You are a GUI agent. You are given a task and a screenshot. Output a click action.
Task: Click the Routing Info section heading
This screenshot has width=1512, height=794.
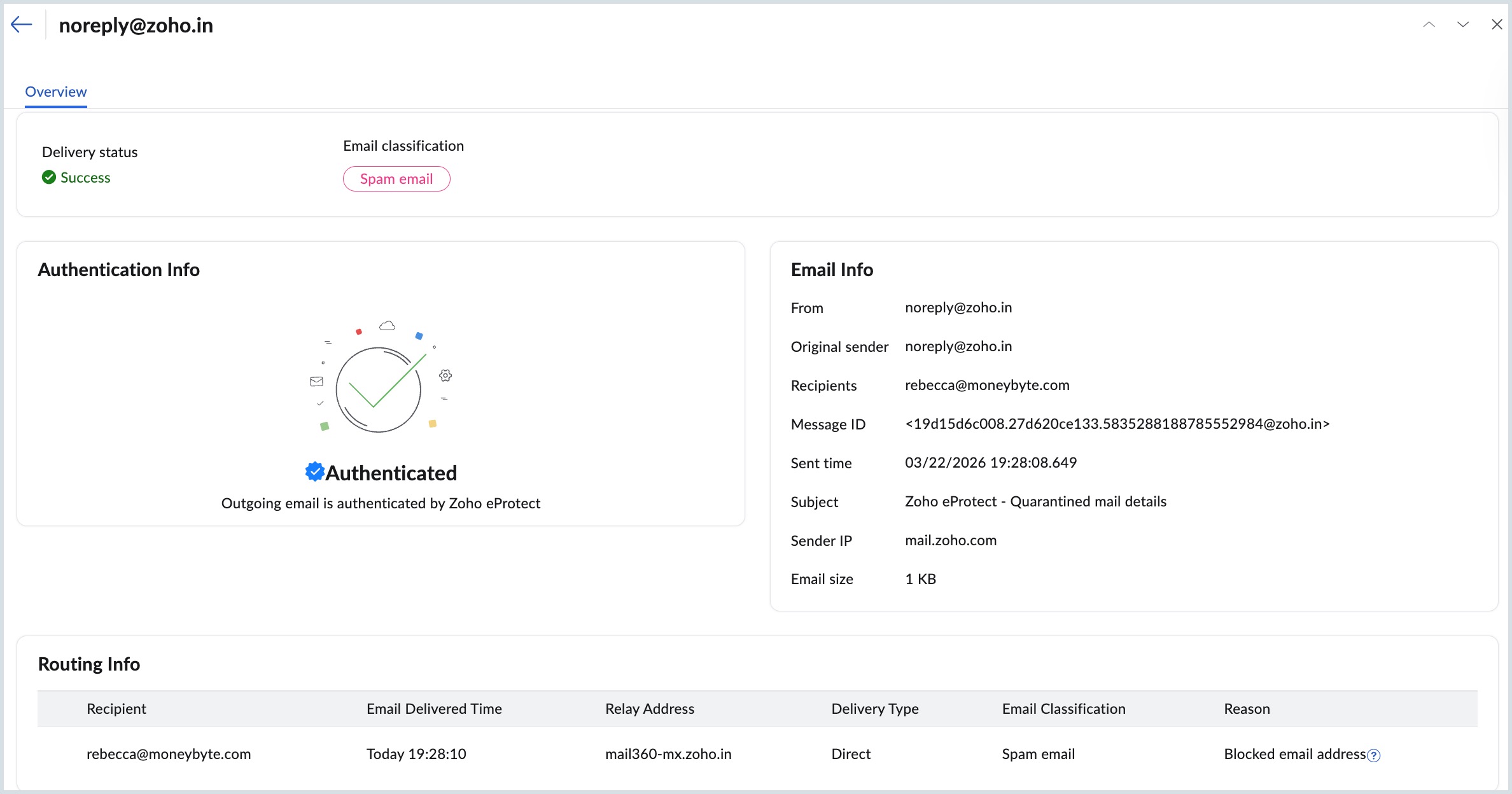(x=89, y=664)
